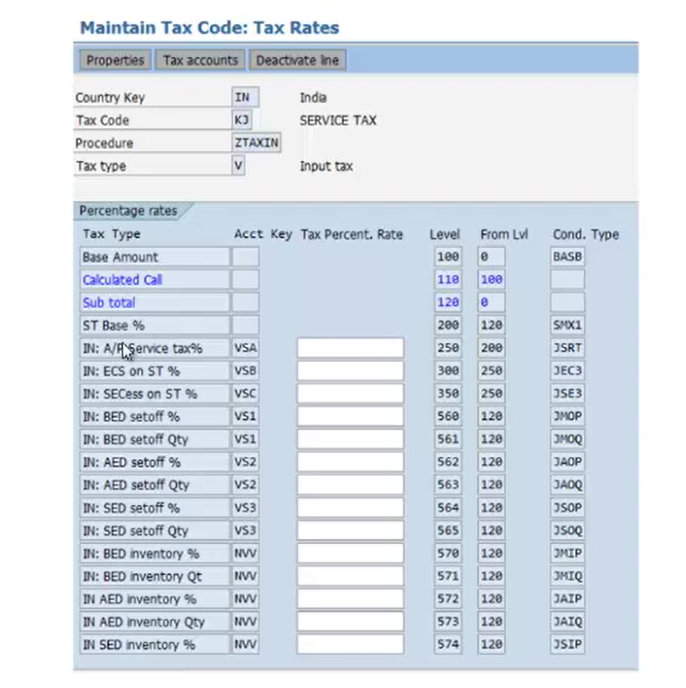
Task: Click condition type SMX1
Action: pyautogui.click(x=567, y=325)
